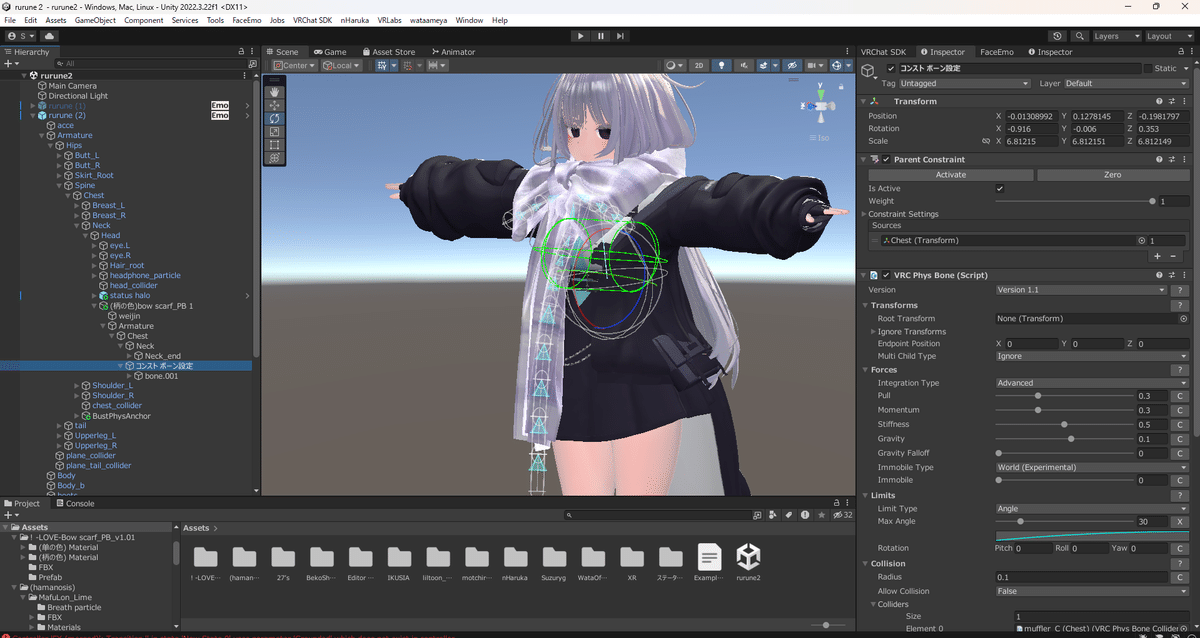Disable the VRC Phys Bone component checkbox
1200x638 pixels.
click(x=884, y=274)
